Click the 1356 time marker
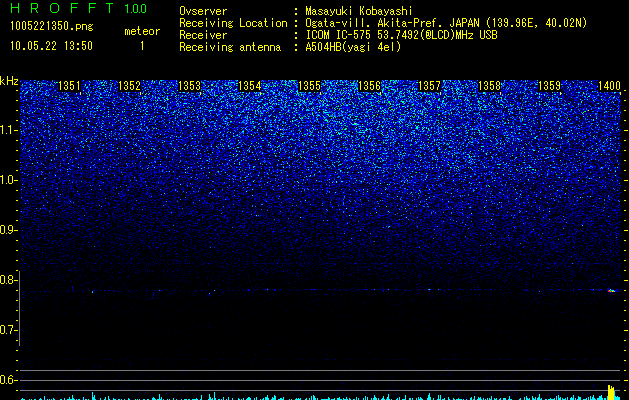 click(369, 86)
